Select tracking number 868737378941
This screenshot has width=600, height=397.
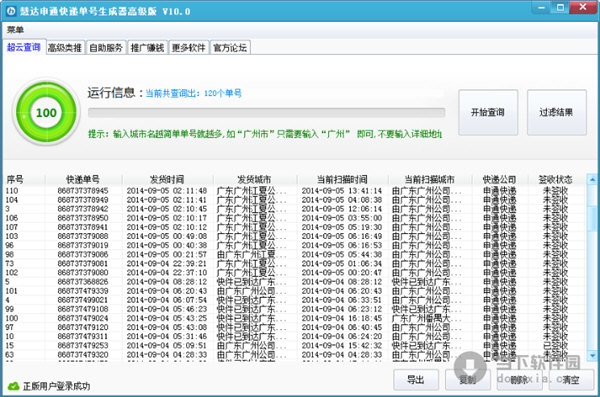(x=83, y=227)
